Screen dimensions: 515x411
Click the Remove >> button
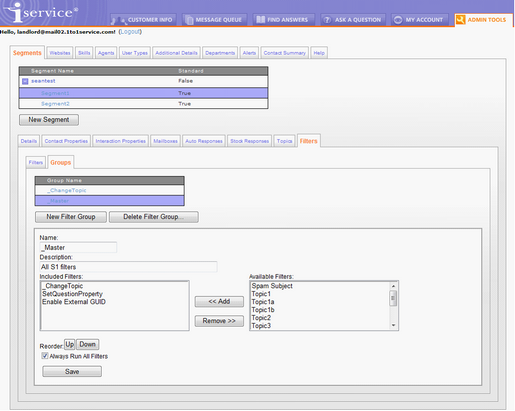point(219,321)
